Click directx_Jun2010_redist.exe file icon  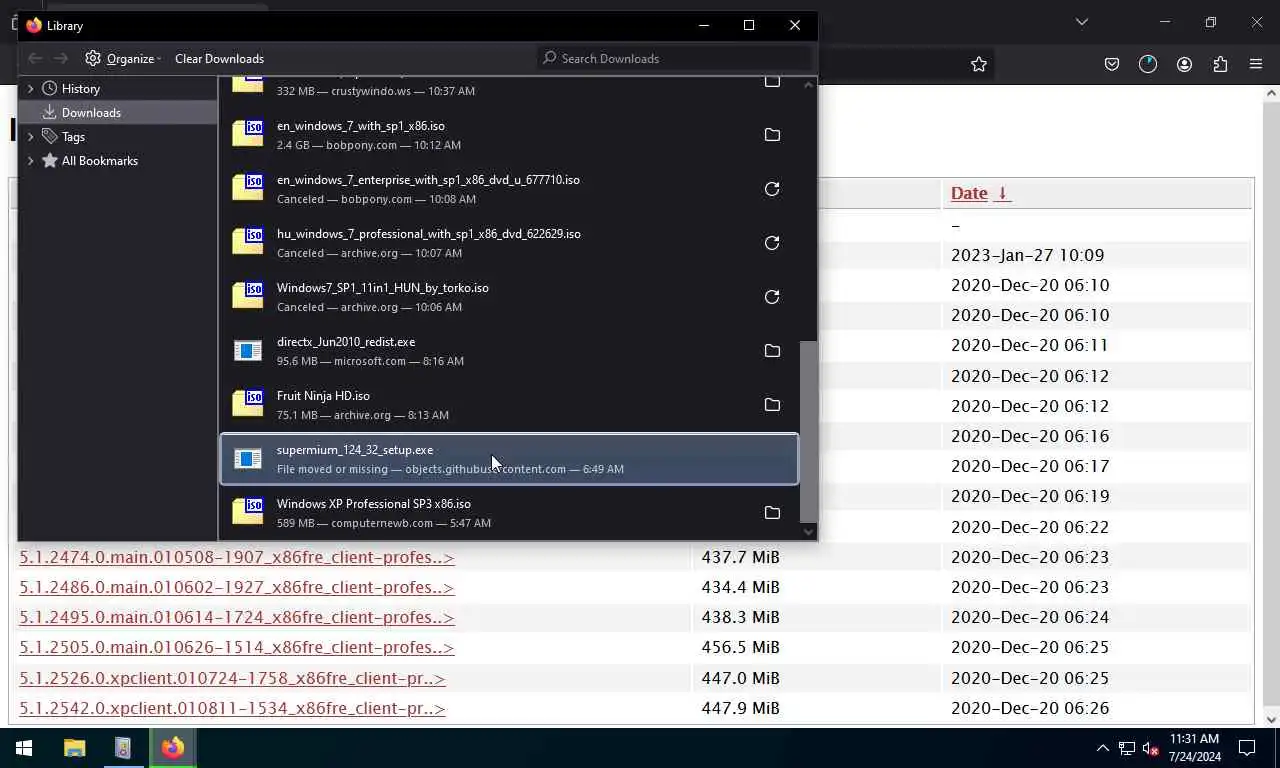(x=248, y=350)
